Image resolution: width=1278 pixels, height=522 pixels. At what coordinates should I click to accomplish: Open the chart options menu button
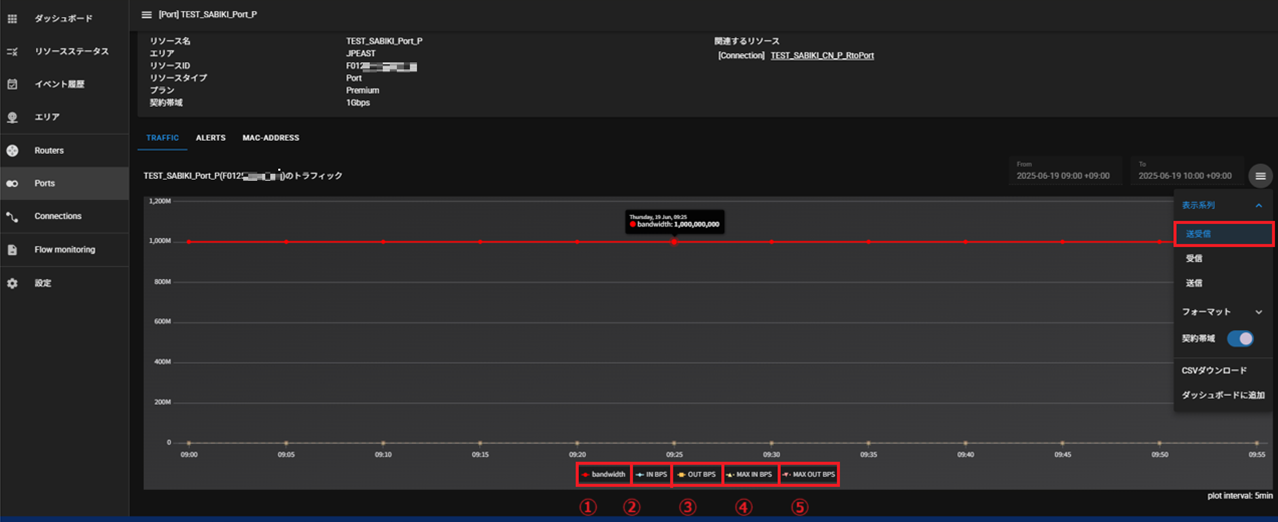coord(1260,176)
